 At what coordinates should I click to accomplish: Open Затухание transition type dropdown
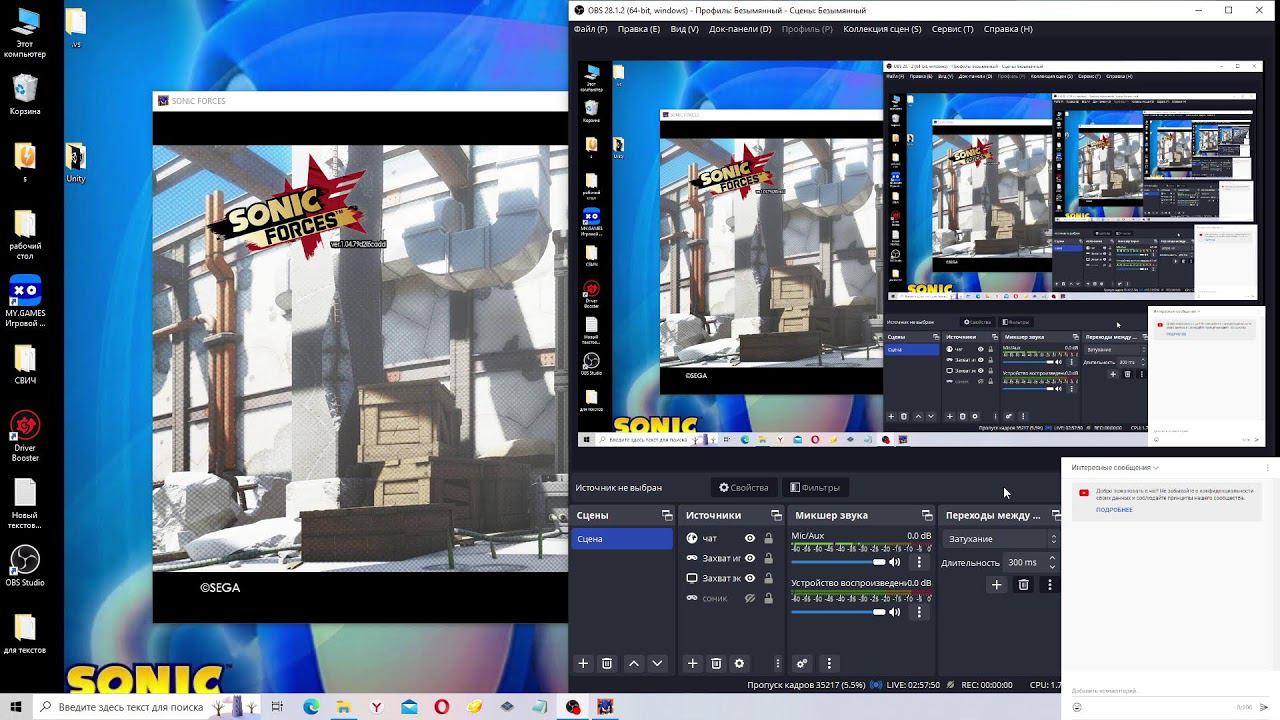point(1001,539)
